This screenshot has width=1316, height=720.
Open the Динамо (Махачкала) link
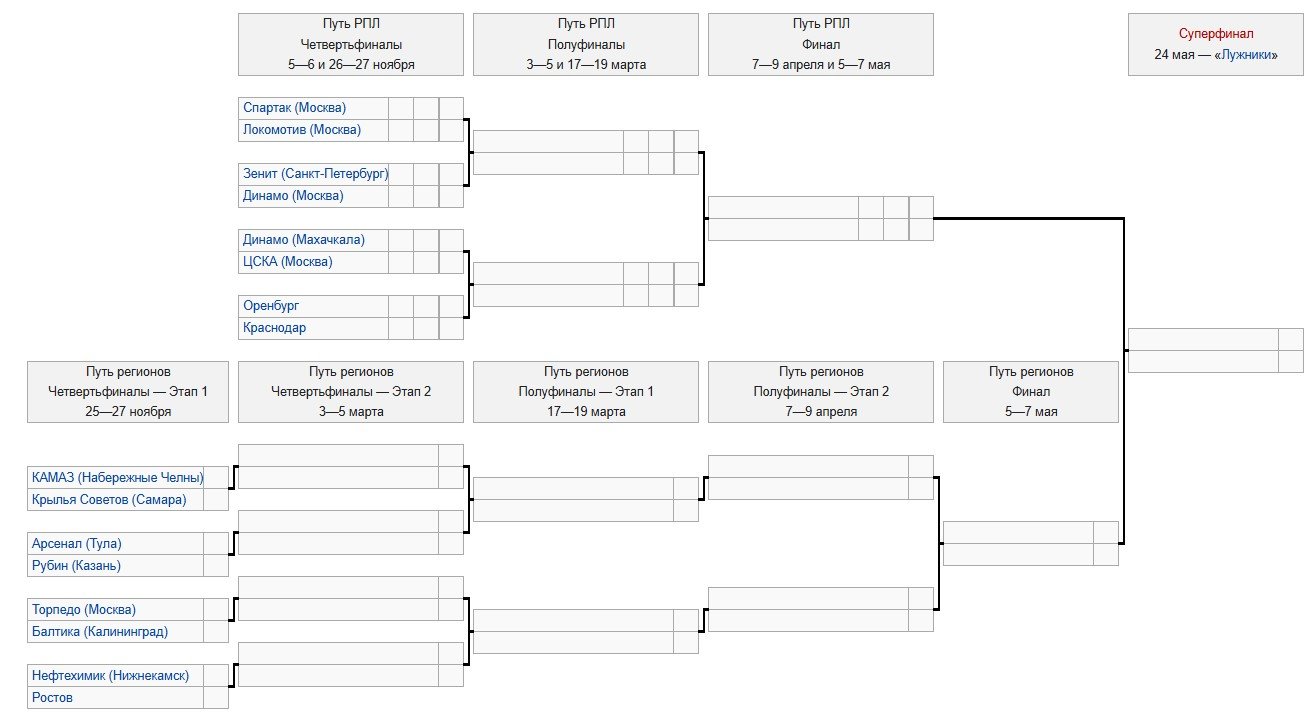(x=303, y=240)
